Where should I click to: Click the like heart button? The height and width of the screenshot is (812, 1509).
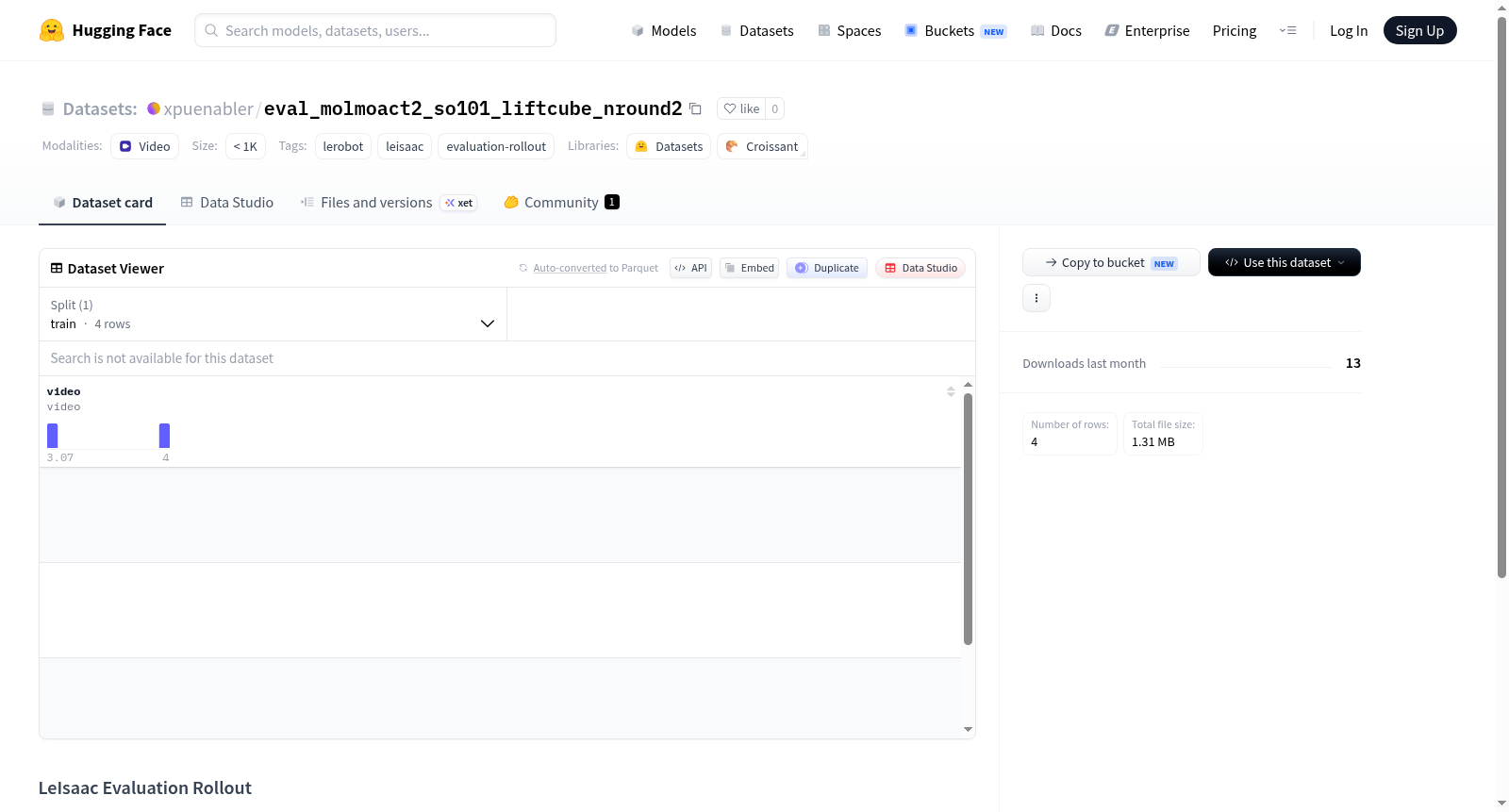coord(741,108)
